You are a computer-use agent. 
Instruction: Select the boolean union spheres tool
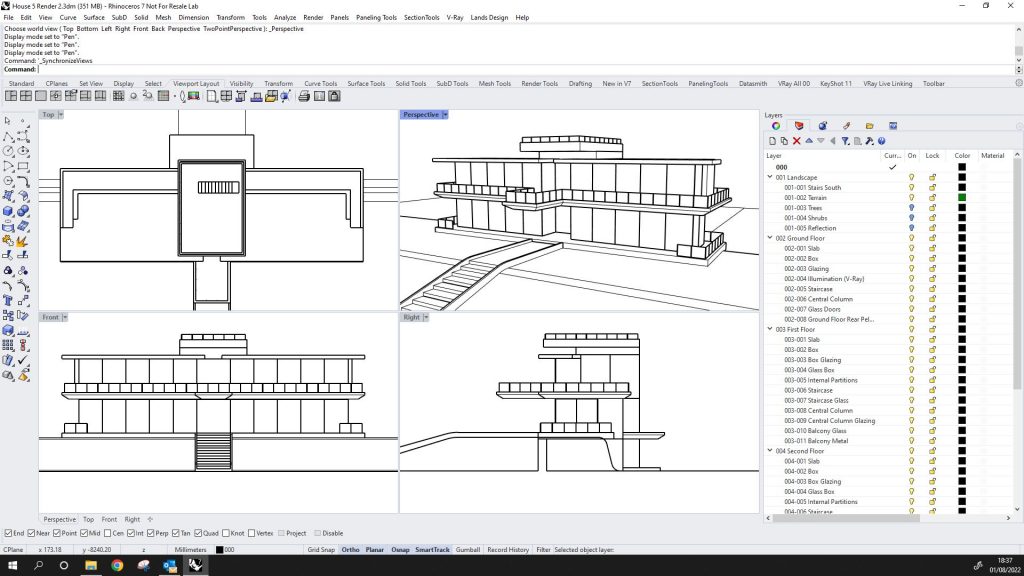(23, 211)
